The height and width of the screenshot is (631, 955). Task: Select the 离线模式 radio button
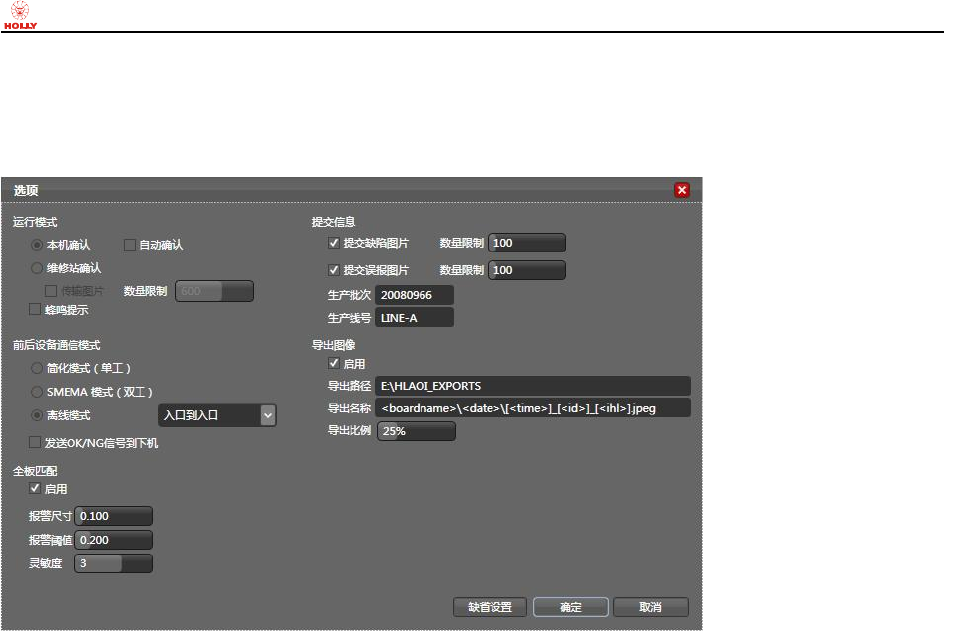click(37, 415)
